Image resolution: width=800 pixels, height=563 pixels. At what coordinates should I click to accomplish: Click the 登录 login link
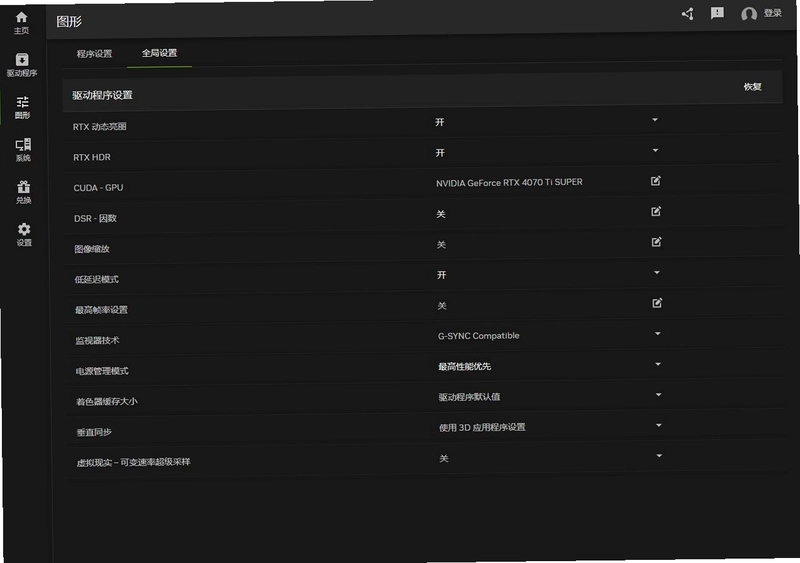click(772, 13)
